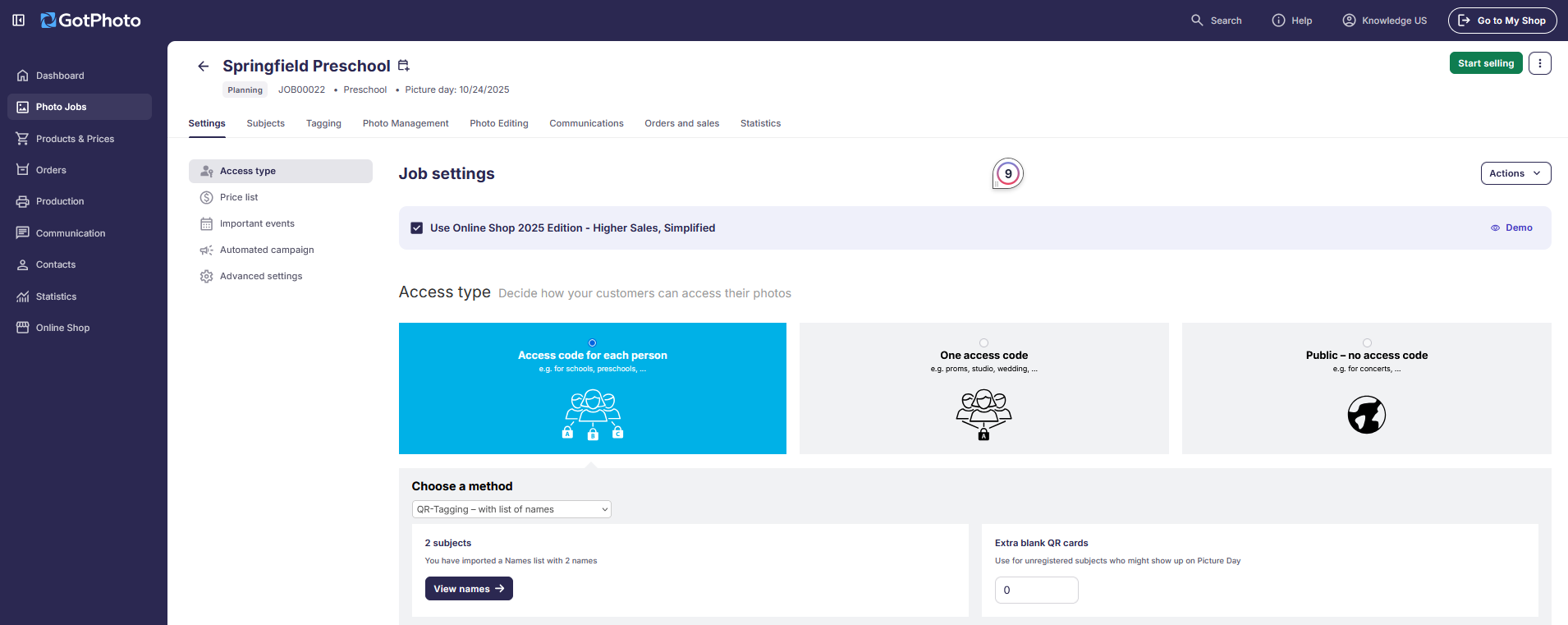
Task: Select Access type in settings menu
Action: [281, 171]
